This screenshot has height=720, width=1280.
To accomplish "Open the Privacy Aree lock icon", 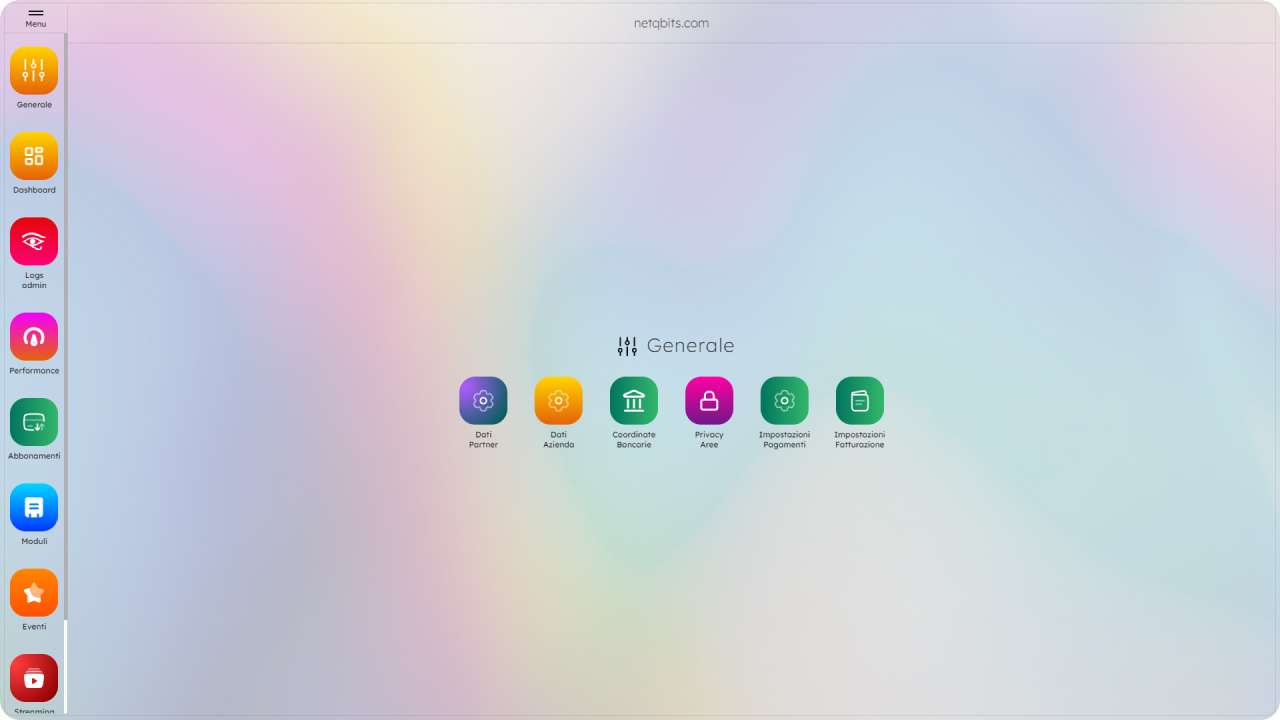I will 709,401.
